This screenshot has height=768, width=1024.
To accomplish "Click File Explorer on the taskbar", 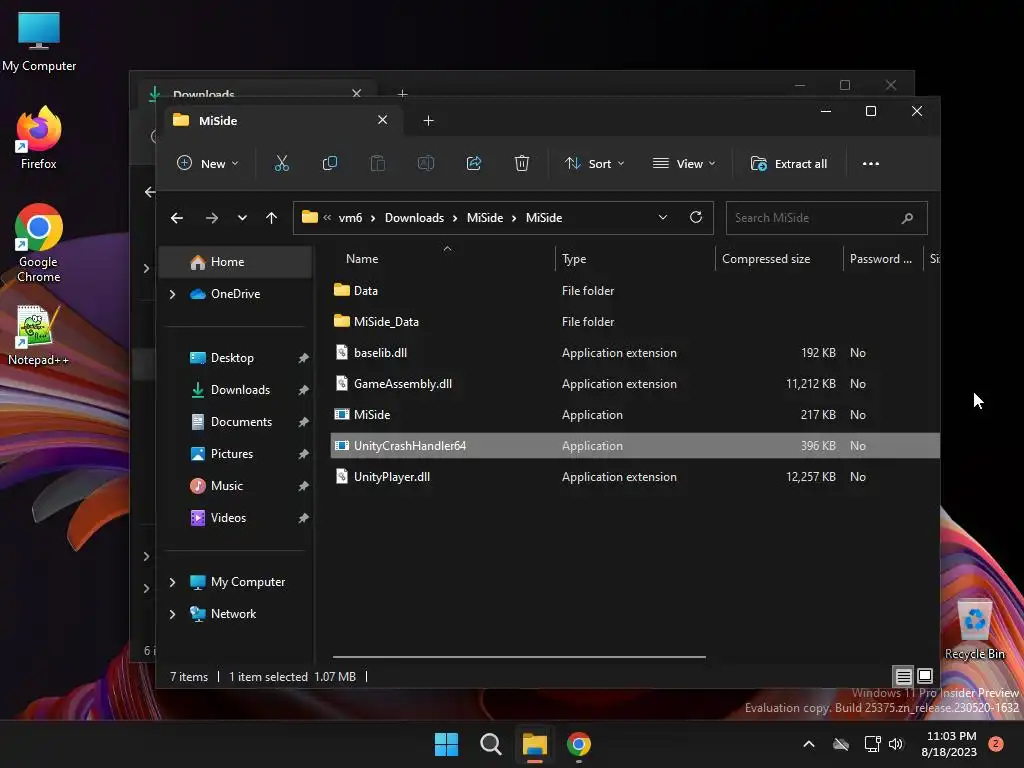I will click(534, 744).
